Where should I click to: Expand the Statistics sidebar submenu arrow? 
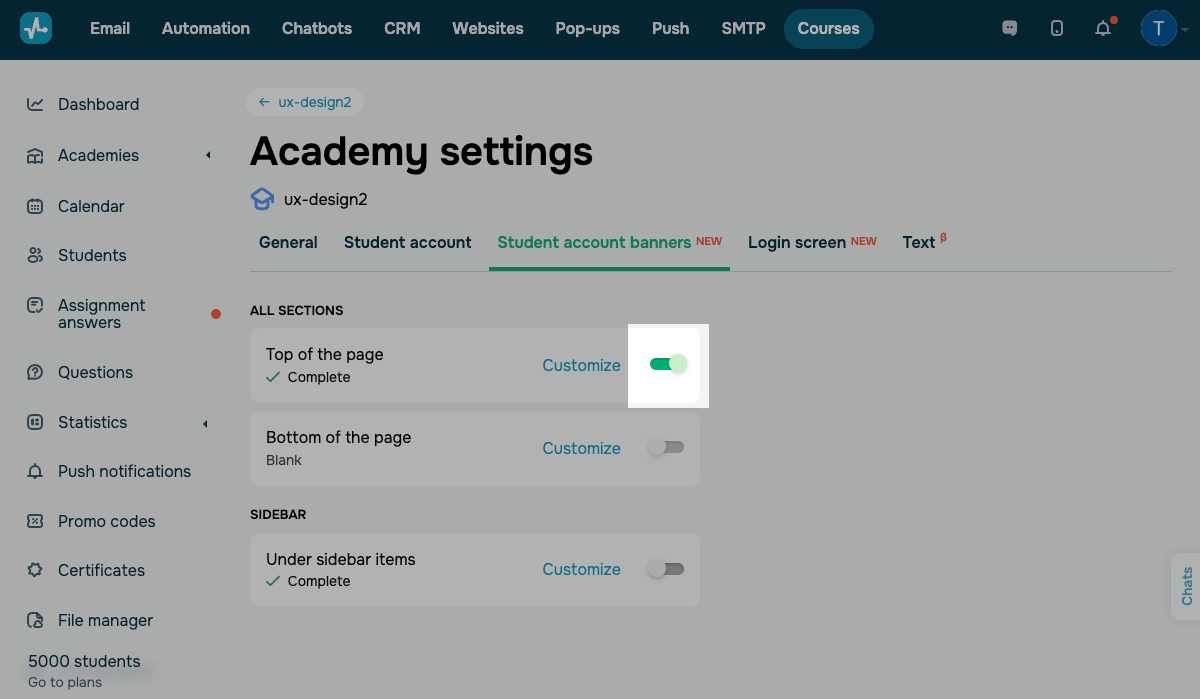tap(205, 423)
